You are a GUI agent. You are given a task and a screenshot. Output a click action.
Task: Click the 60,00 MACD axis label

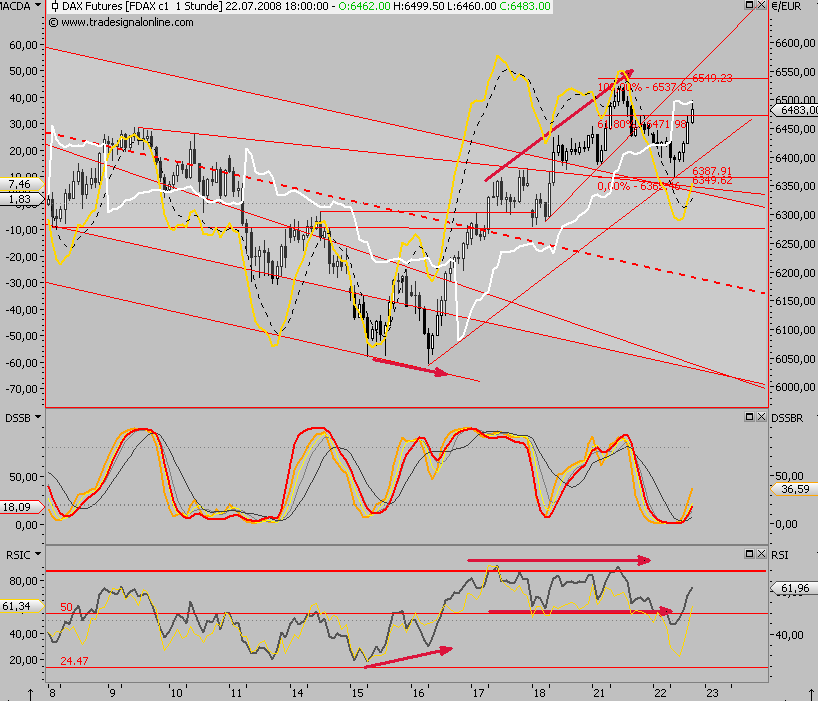click(24, 45)
